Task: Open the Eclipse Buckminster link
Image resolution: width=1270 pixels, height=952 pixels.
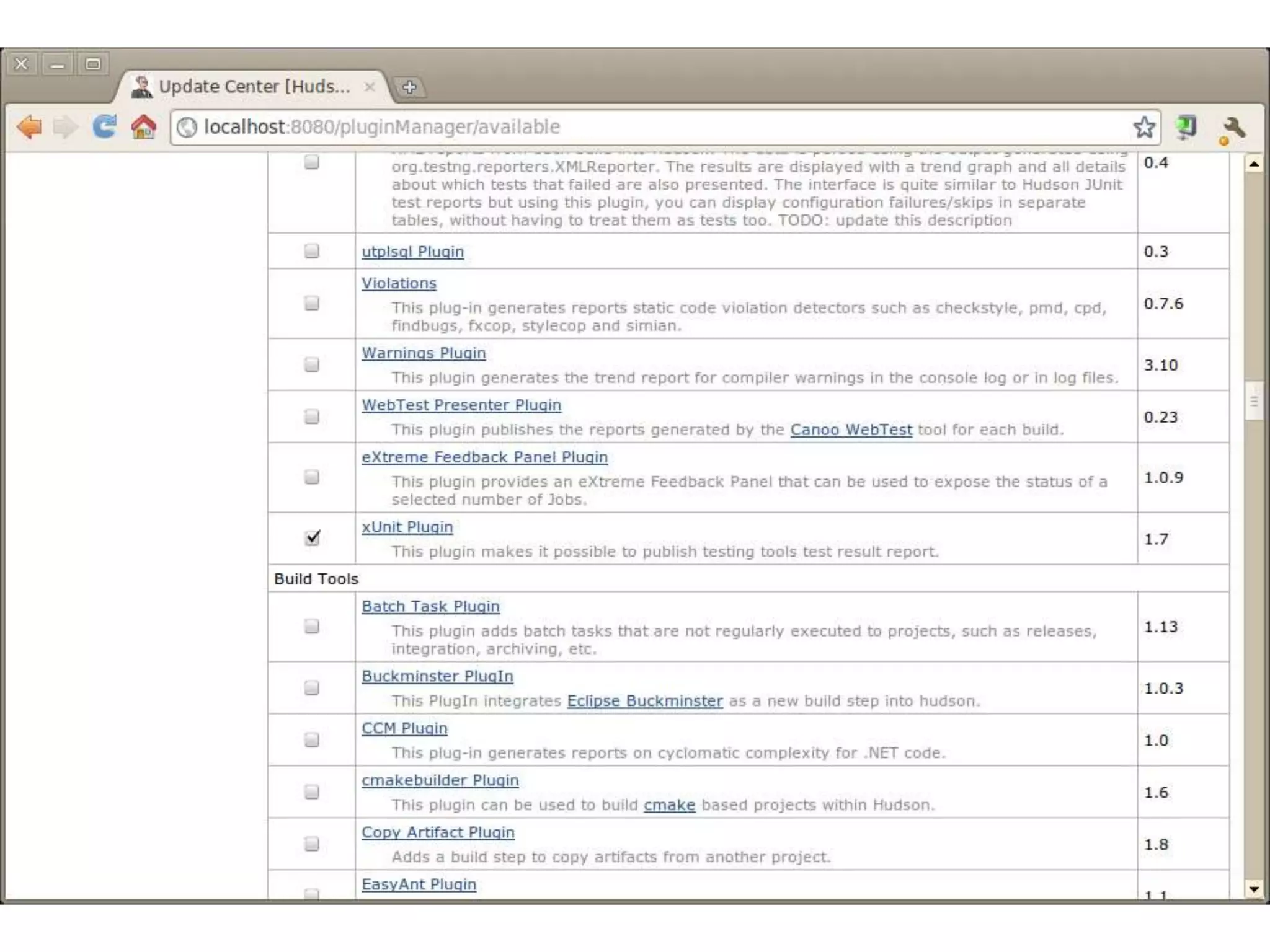Action: 644,701
